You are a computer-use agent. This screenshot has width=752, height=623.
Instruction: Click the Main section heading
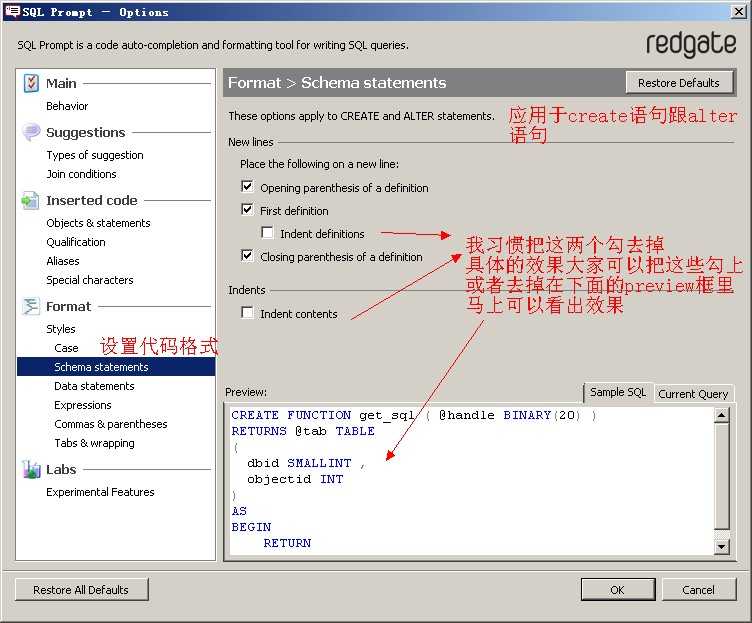tap(61, 83)
